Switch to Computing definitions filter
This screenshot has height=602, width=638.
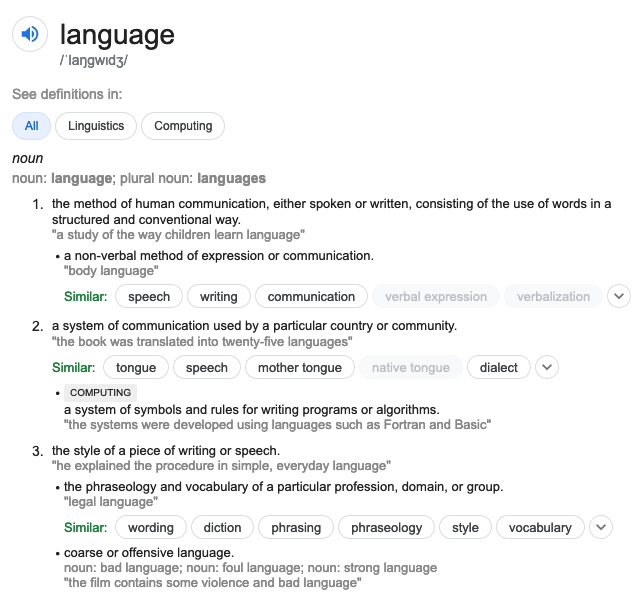[183, 126]
